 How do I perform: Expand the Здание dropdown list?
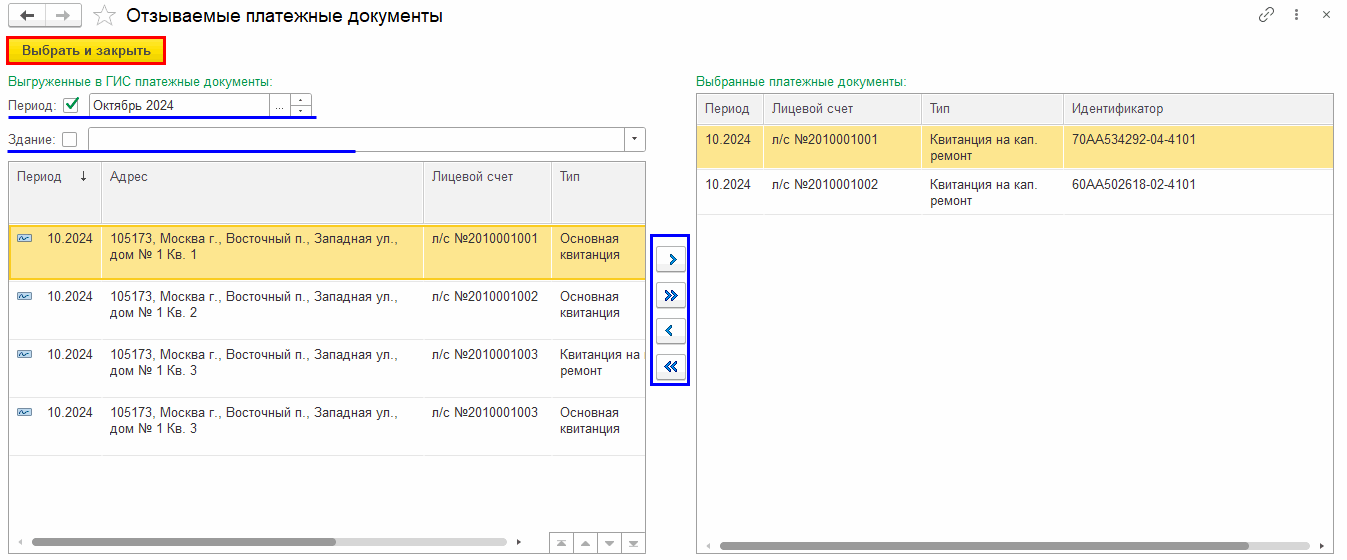tap(634, 139)
